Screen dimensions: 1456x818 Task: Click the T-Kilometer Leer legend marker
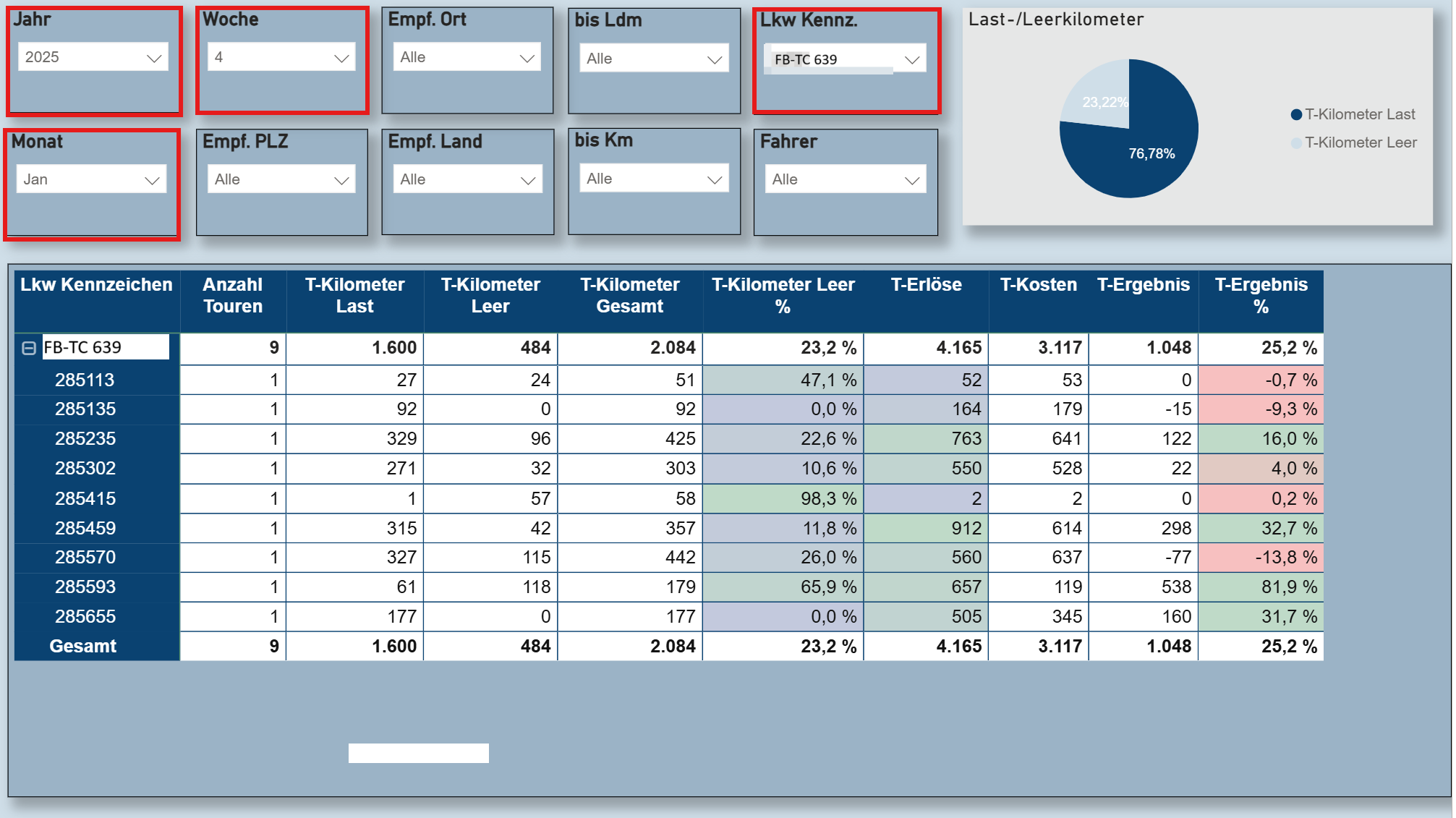coord(1296,142)
